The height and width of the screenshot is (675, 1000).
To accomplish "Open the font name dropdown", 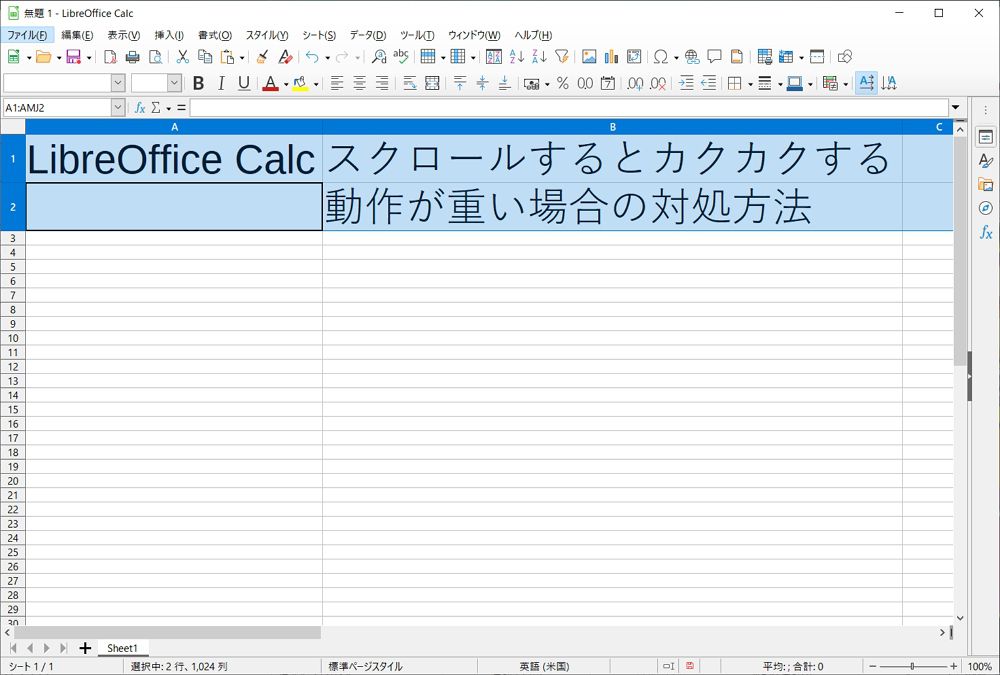I will pyautogui.click(x=118, y=84).
